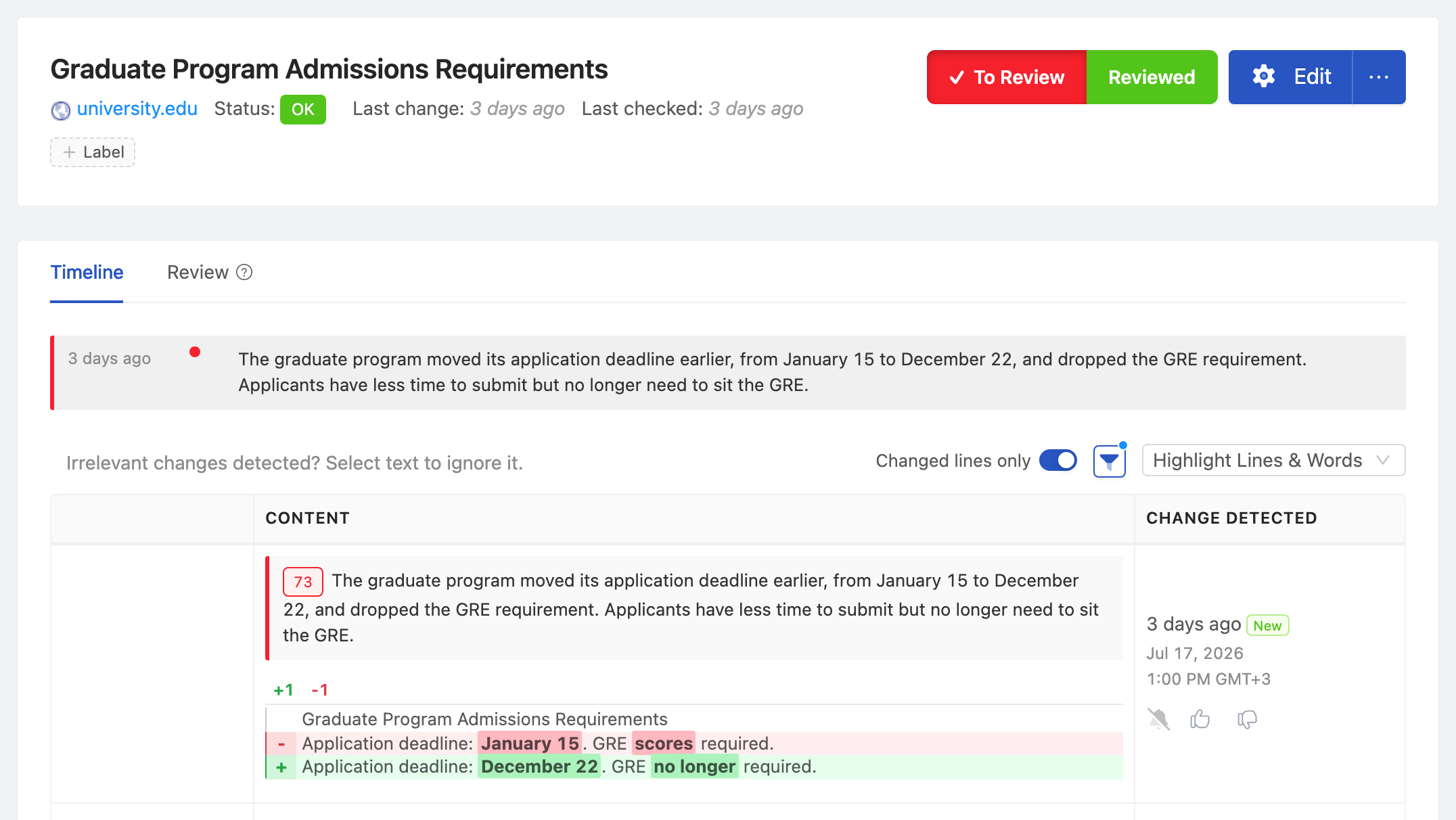
Task: Toggle the Changed lines only switch
Action: [1058, 461]
